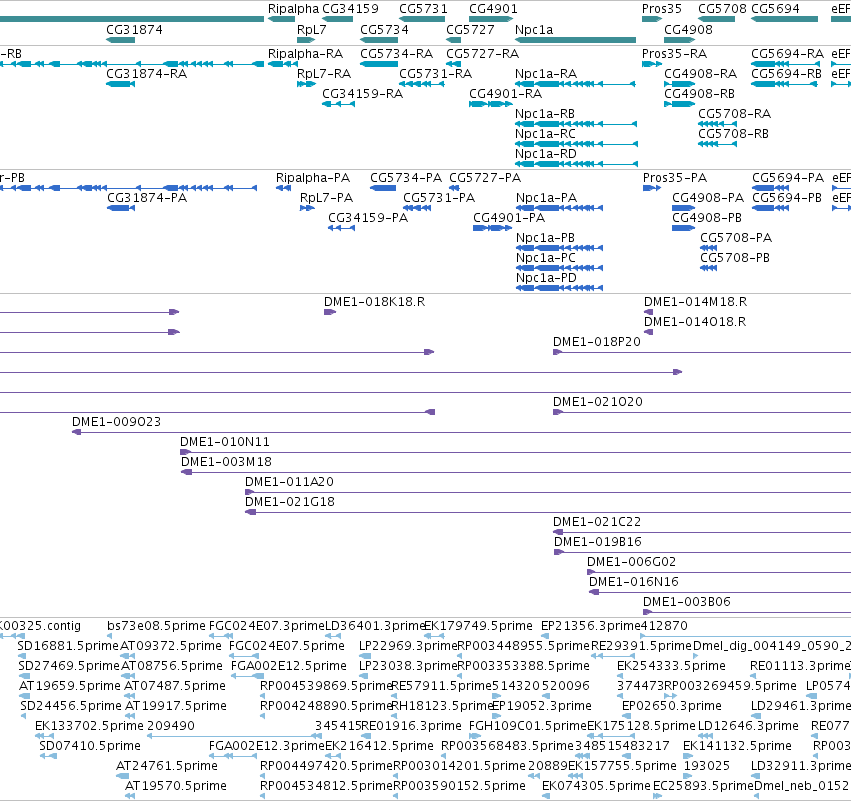This screenshot has height=801, width=851.
Task: Click the Npc1a-RA transcript label
Action: tap(546, 74)
